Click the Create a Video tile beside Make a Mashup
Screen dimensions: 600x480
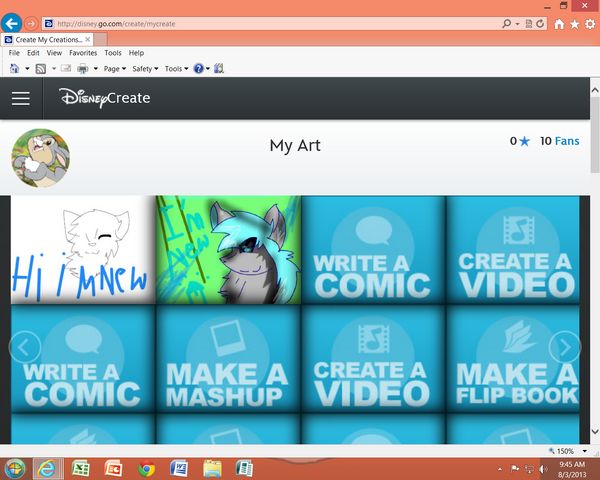[x=373, y=359]
